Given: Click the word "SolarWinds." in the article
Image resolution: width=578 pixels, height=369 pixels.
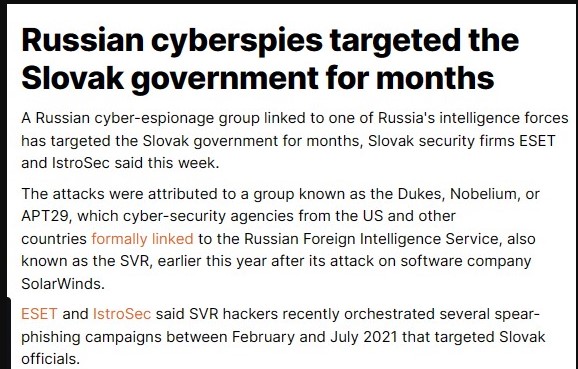Looking at the screenshot, I should 63,284.
